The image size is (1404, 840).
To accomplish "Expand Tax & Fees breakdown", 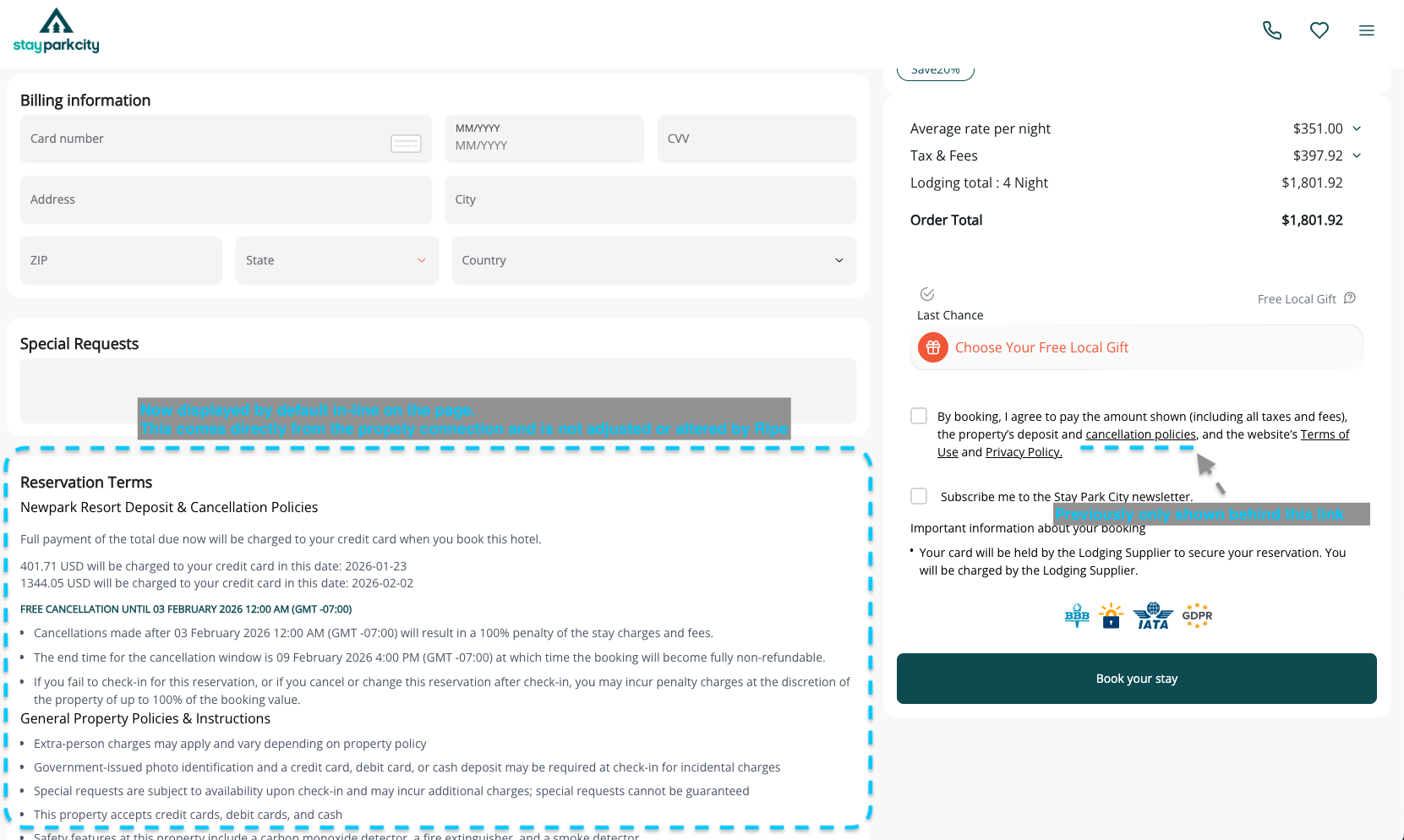I will (1357, 155).
